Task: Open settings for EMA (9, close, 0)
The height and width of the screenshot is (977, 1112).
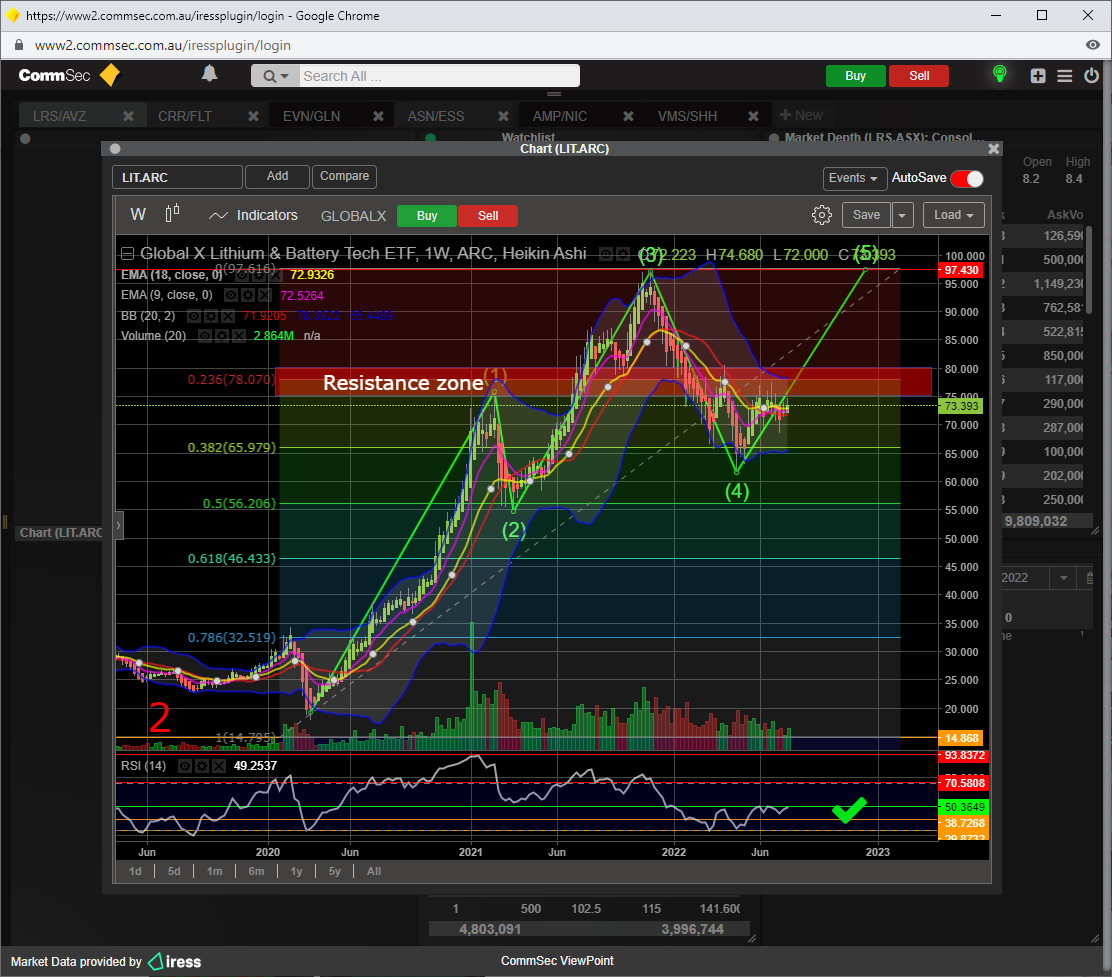Action: [x=248, y=295]
